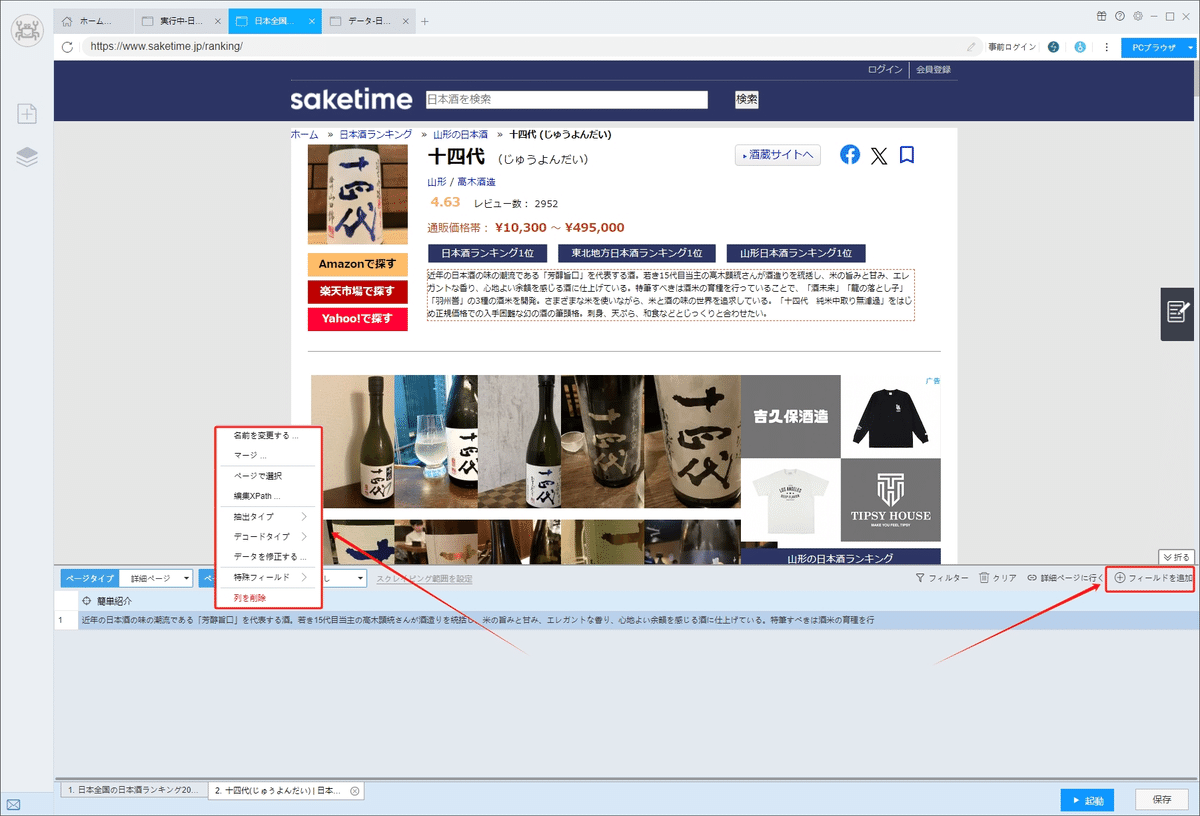Switch to bottom tab 日本全国の日本酒ランキング
This screenshot has height=816, width=1200.
tap(133, 790)
